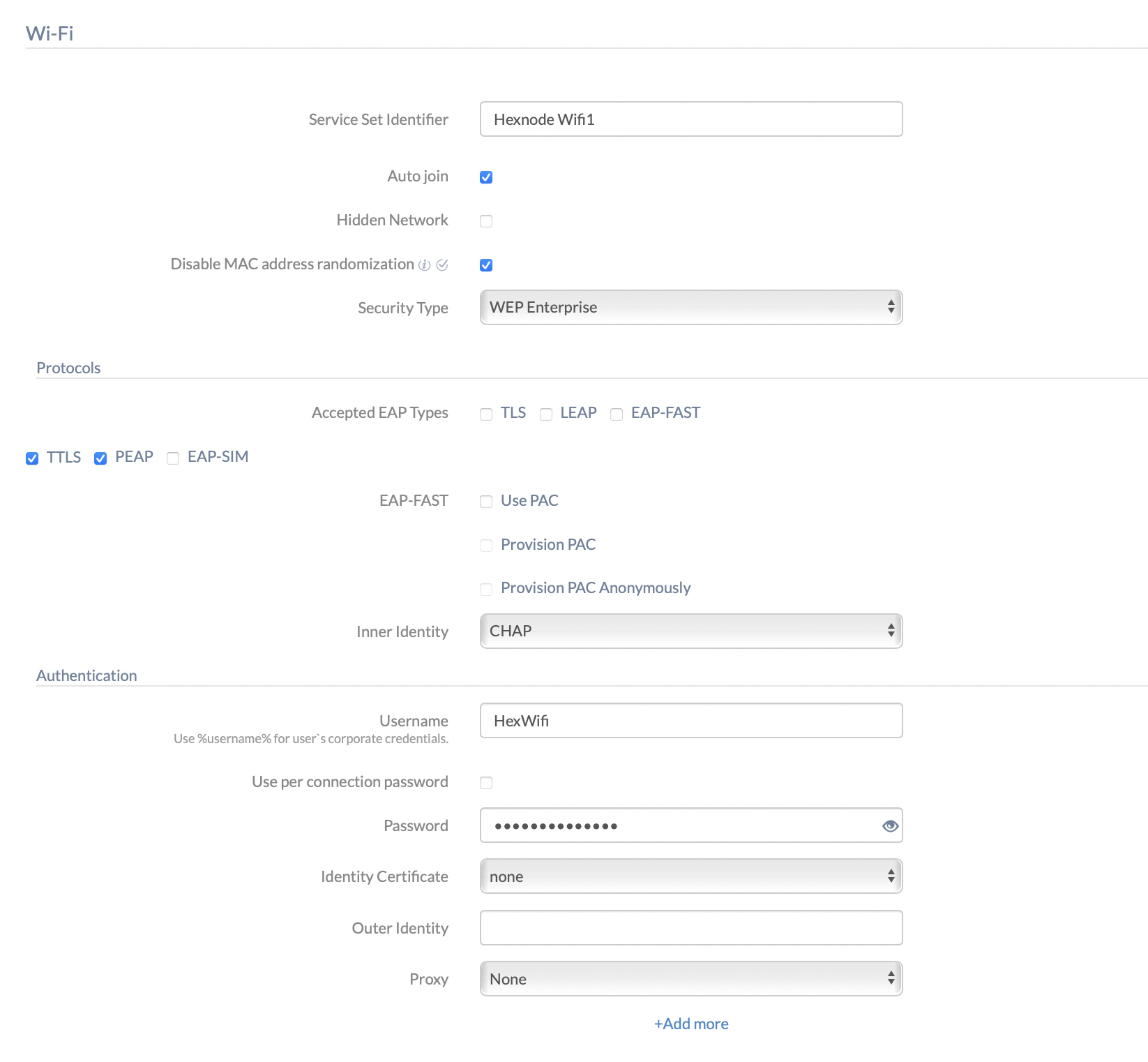Image resolution: width=1148 pixels, height=1062 pixels.
Task: Click the Service Set Identifier field
Action: pos(691,119)
